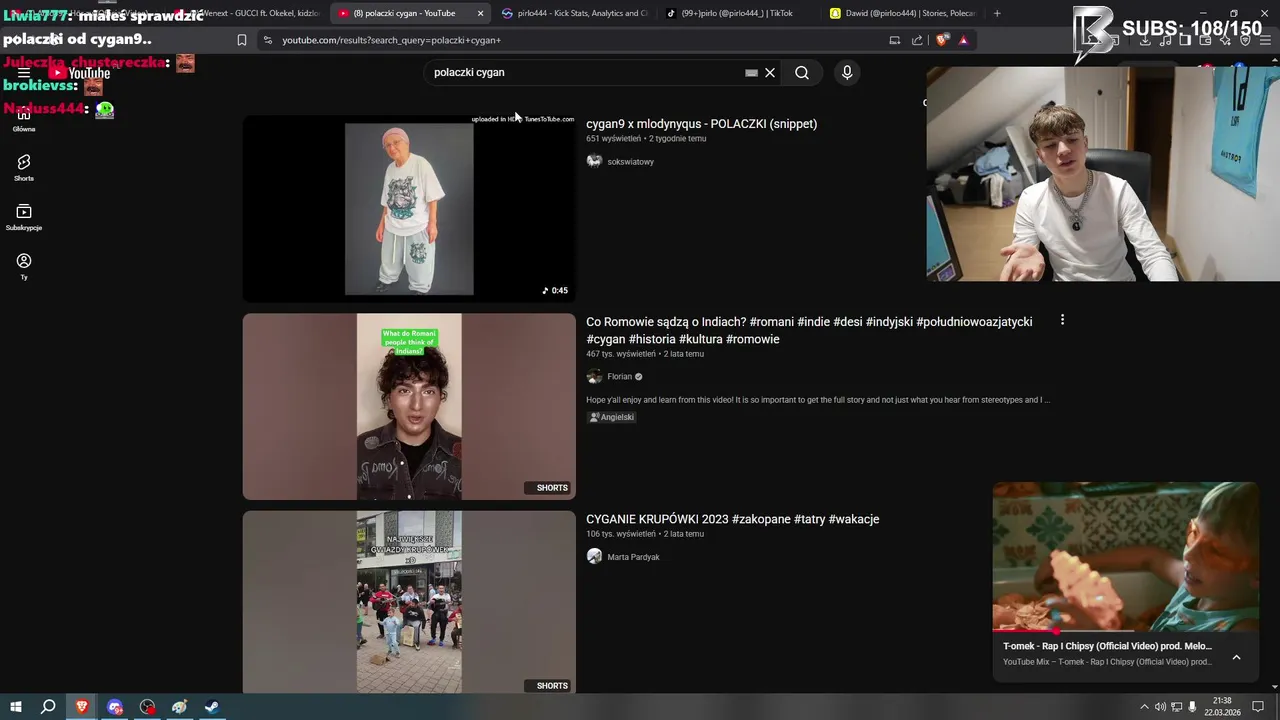Show hidden icons in the system tray
Screen dimensions: 1280x720
pos(1144,707)
